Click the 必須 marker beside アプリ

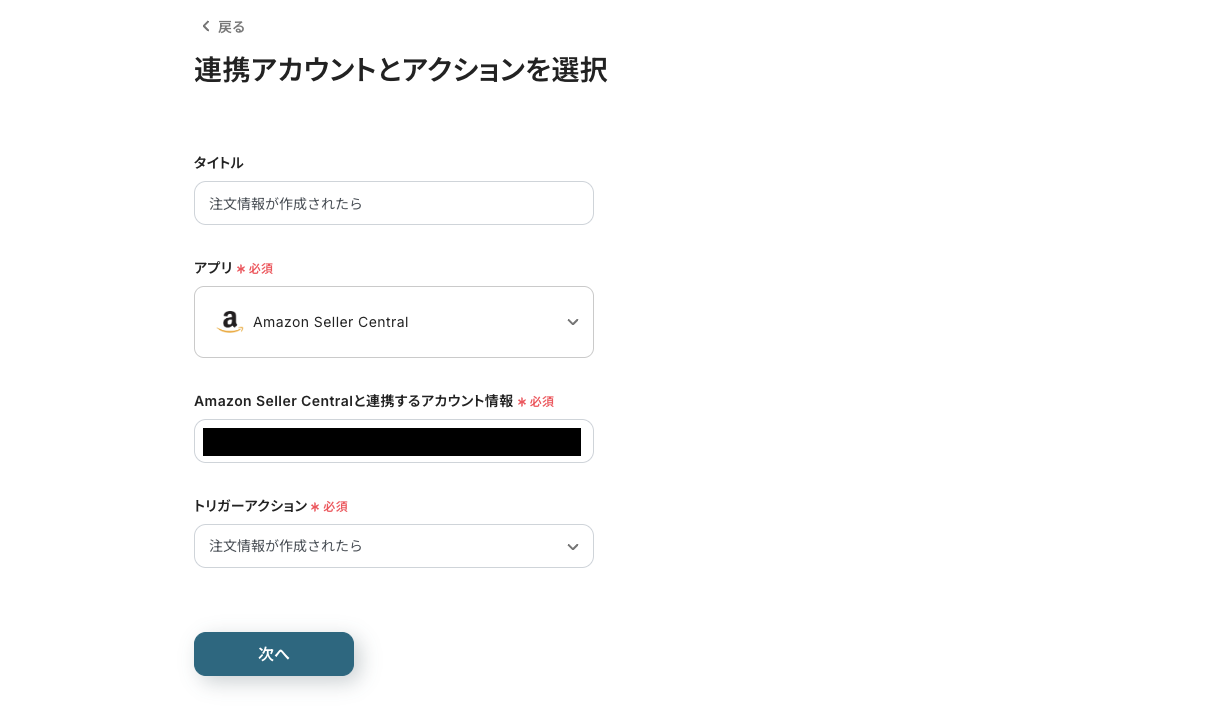(261, 269)
